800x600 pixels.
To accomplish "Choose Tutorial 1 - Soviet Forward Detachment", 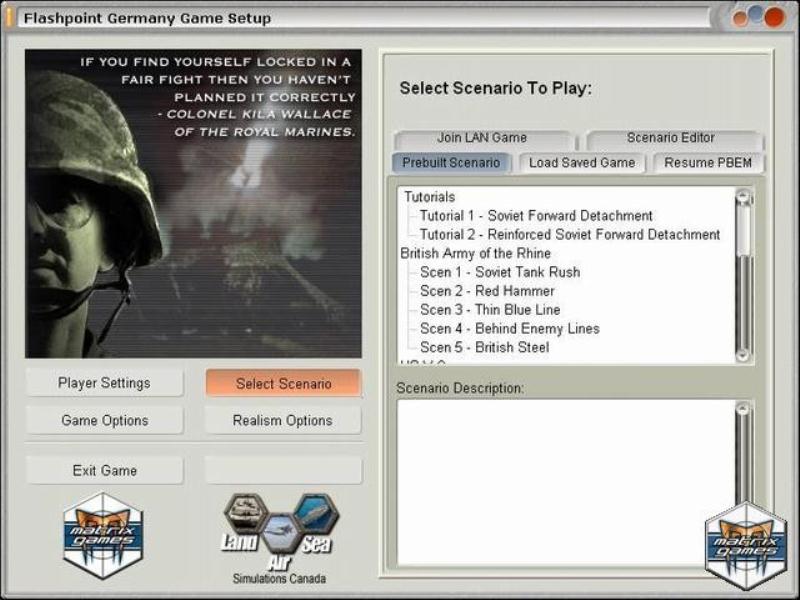I will 535,216.
